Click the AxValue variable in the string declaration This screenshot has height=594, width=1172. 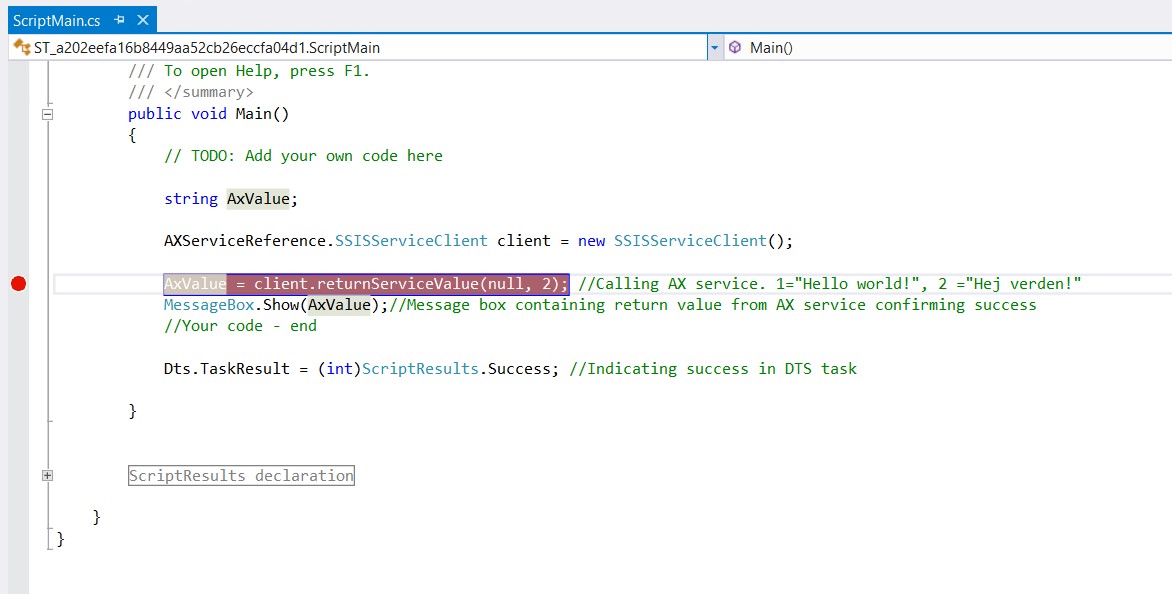[x=258, y=199]
